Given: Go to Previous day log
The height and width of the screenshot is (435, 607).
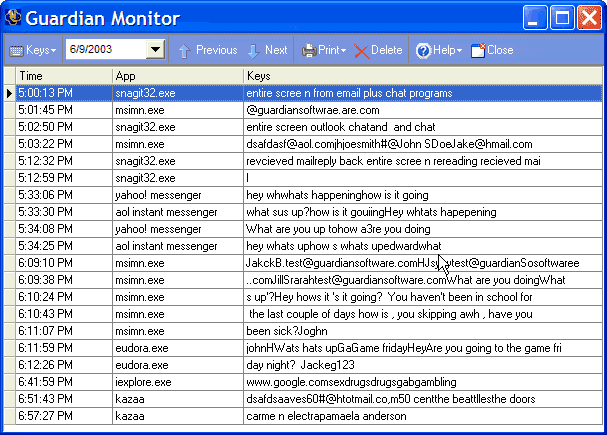Looking at the screenshot, I should [x=208, y=50].
